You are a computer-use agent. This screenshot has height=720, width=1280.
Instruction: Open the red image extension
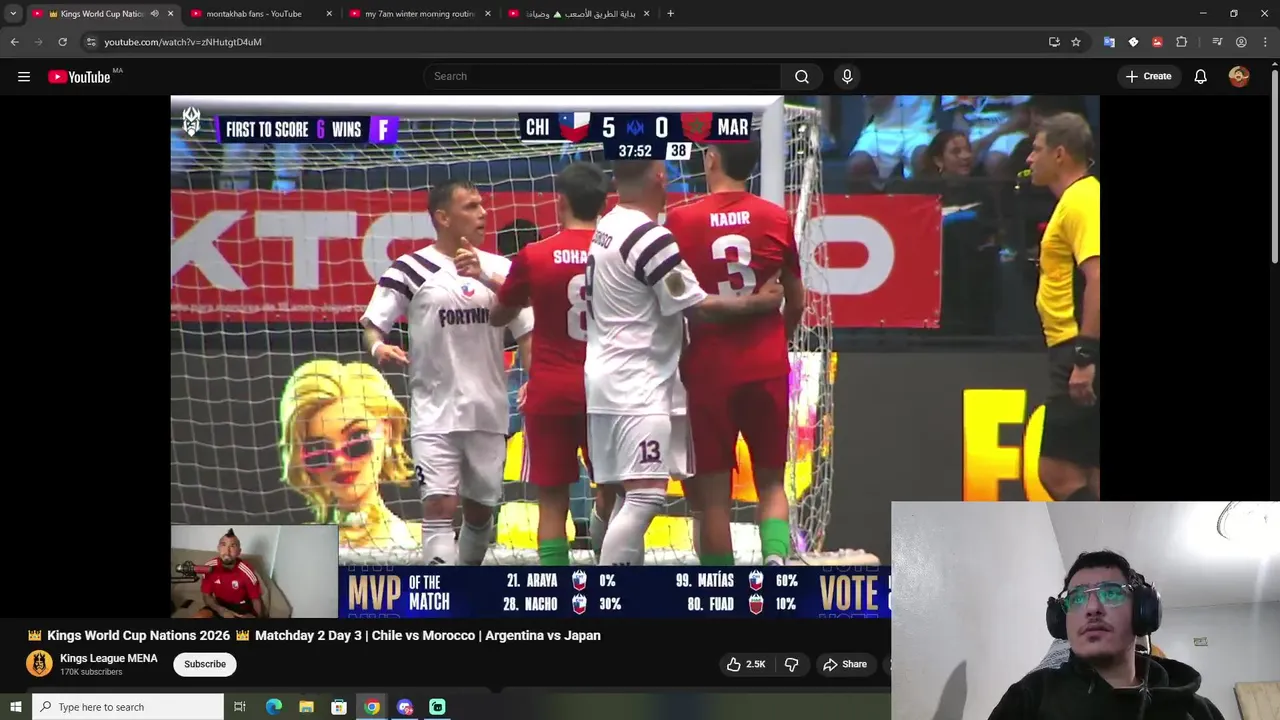coord(1157,42)
